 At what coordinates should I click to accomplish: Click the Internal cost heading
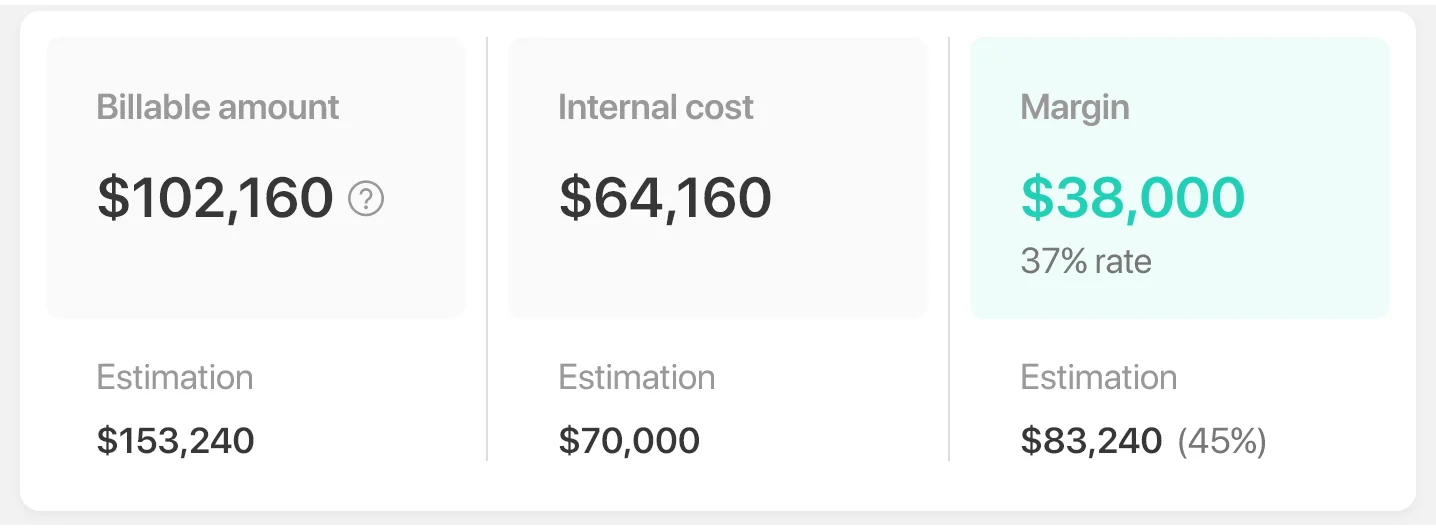(656, 107)
